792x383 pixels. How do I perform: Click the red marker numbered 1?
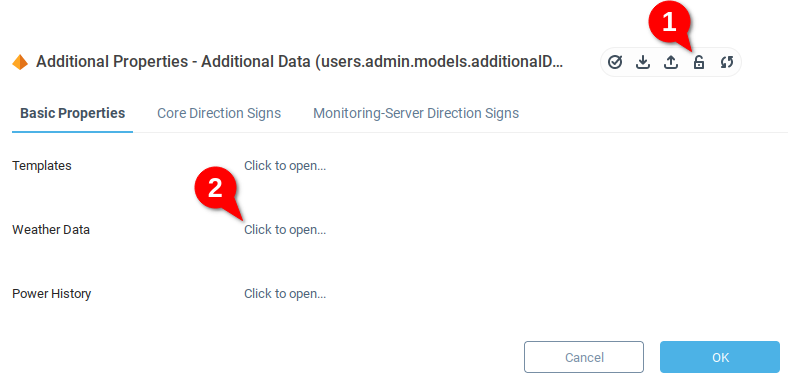[x=669, y=23]
